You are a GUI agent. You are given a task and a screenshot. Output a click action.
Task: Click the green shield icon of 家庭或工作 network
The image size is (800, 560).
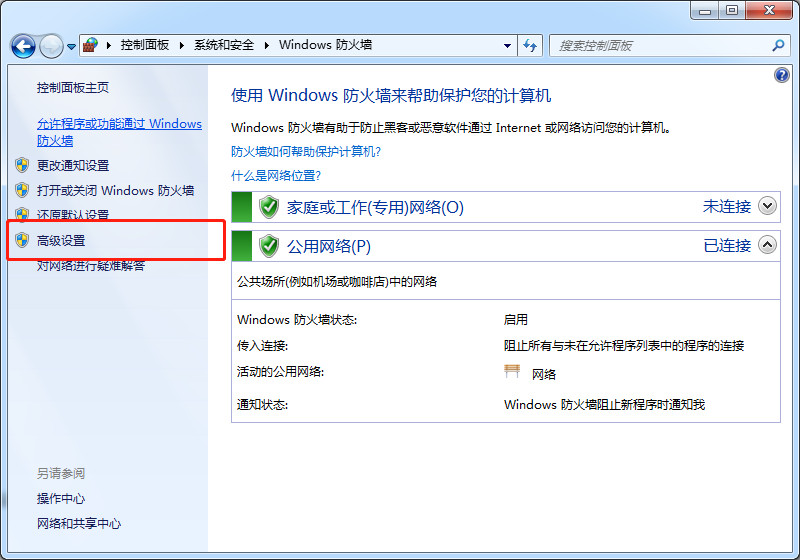point(269,207)
